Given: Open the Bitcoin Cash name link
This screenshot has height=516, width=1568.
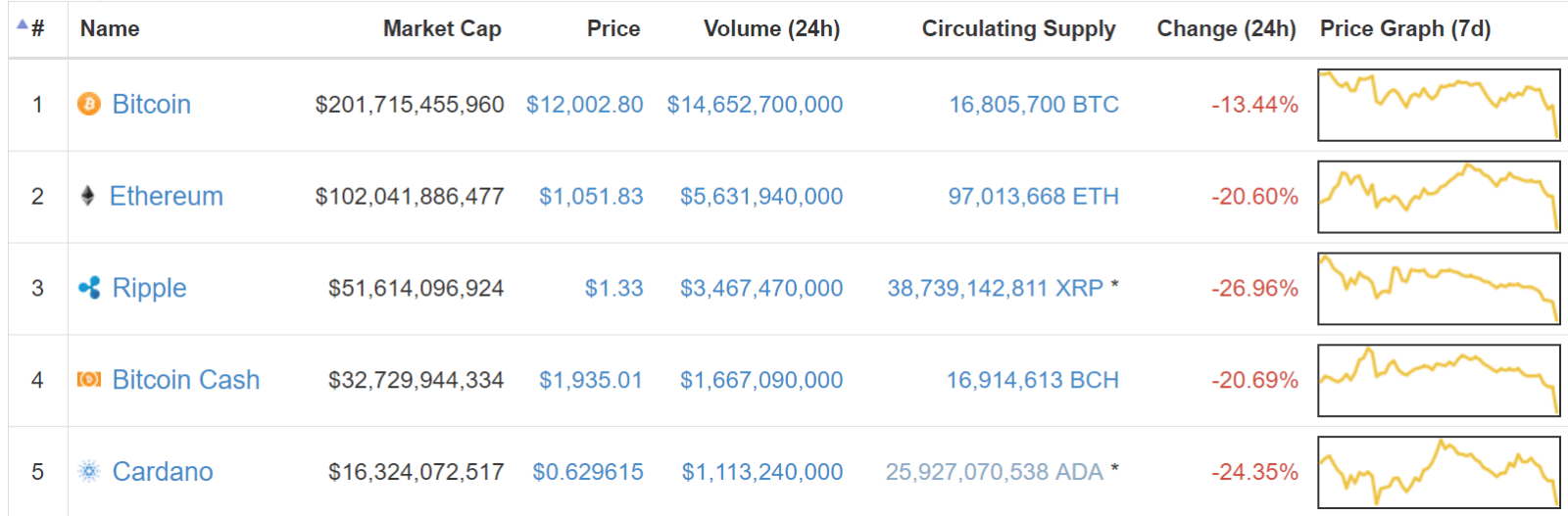Looking at the screenshot, I should [185, 380].
